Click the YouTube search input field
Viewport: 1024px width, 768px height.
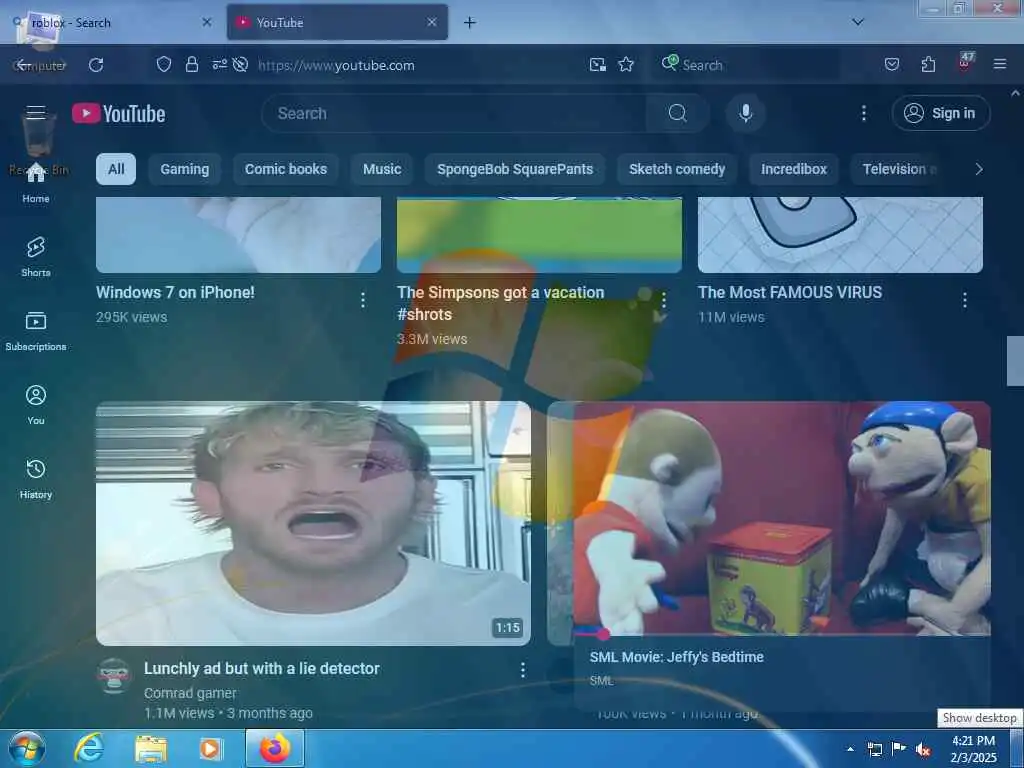[454, 113]
